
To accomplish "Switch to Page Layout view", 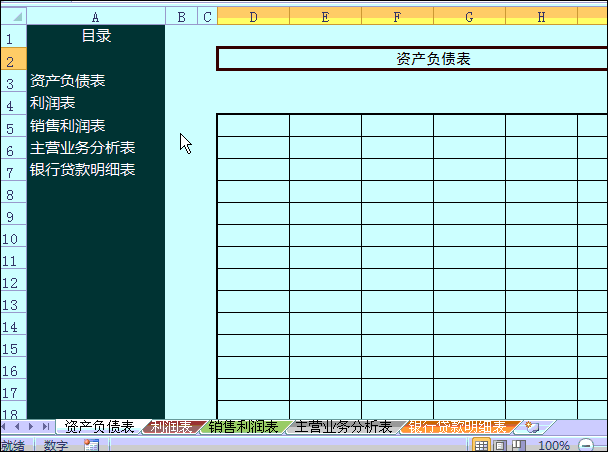I will (x=500, y=445).
